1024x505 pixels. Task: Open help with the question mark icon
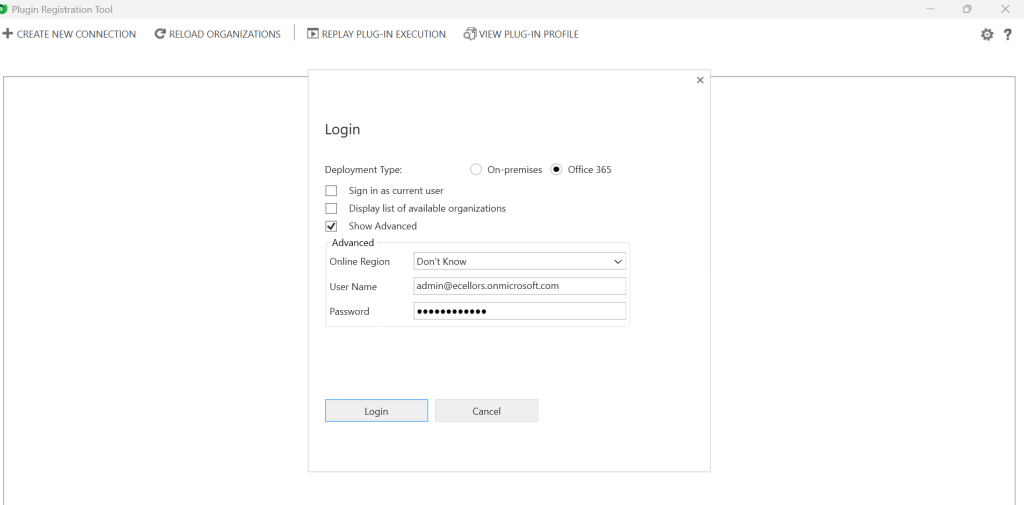coord(1008,34)
